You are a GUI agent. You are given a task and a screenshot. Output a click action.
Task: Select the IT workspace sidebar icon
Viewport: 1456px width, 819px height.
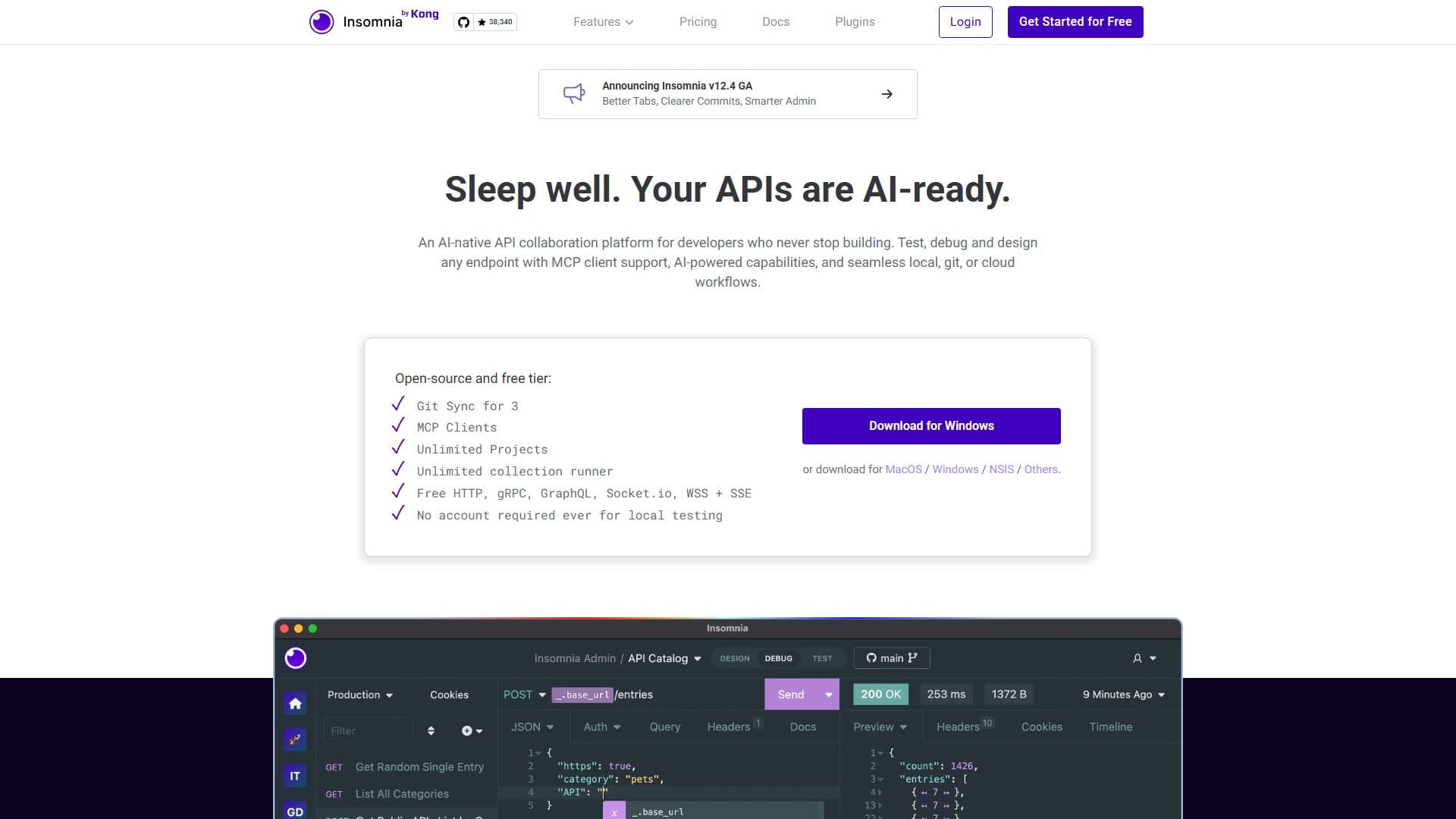pyautogui.click(x=295, y=776)
